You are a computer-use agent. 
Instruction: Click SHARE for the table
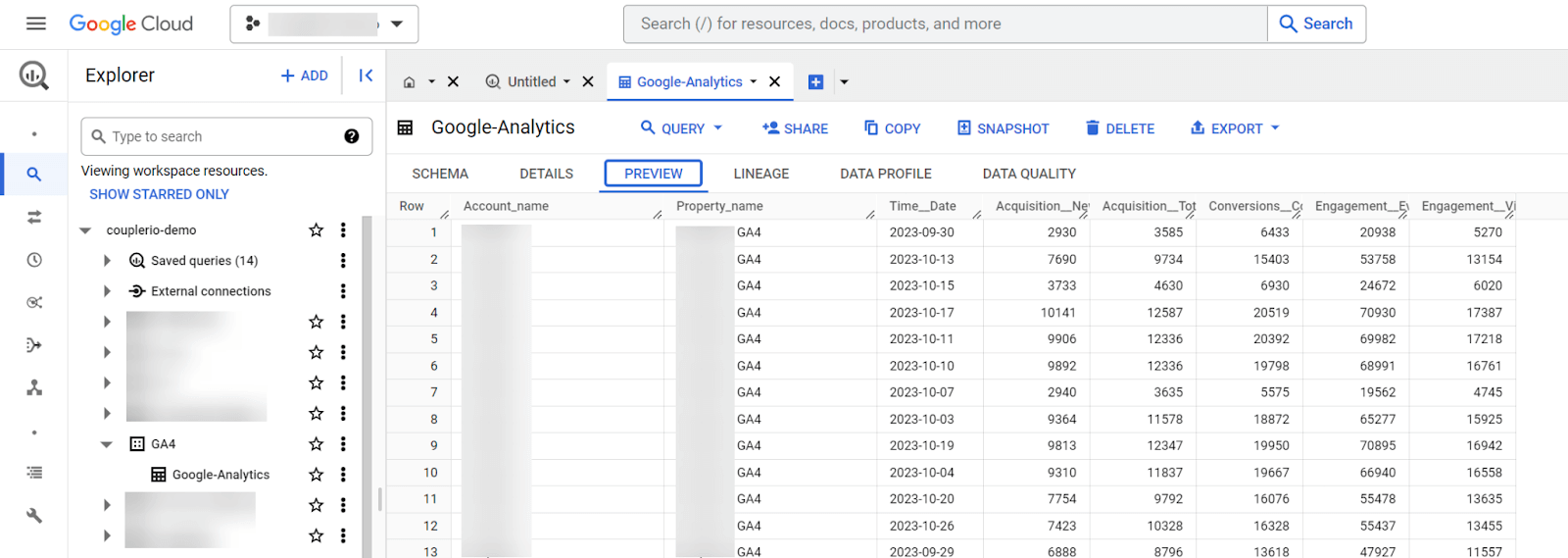pyautogui.click(x=795, y=128)
